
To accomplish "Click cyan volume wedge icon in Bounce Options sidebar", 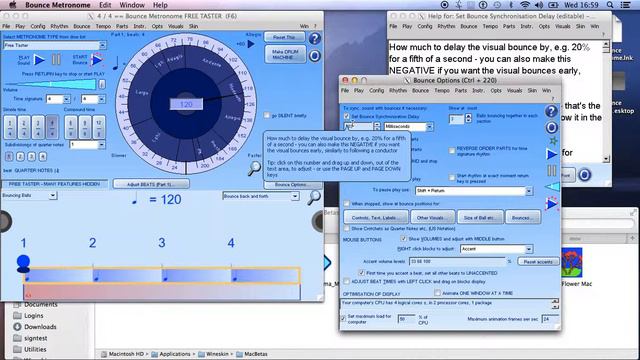I will 552,187.
